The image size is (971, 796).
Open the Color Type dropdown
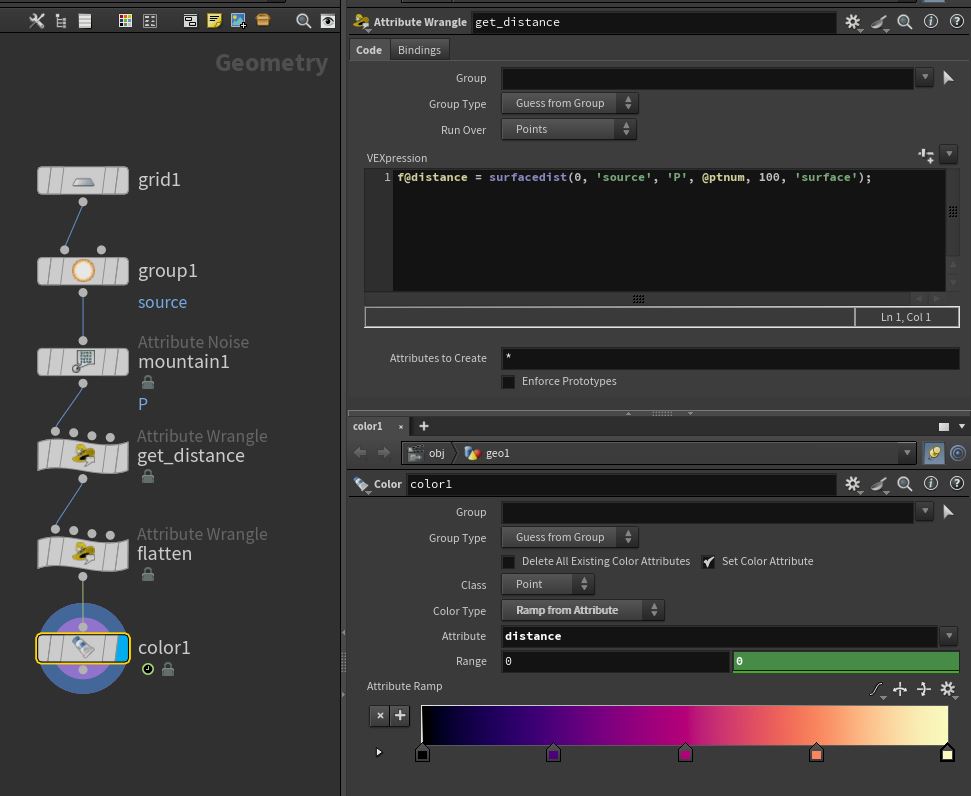tap(582, 610)
